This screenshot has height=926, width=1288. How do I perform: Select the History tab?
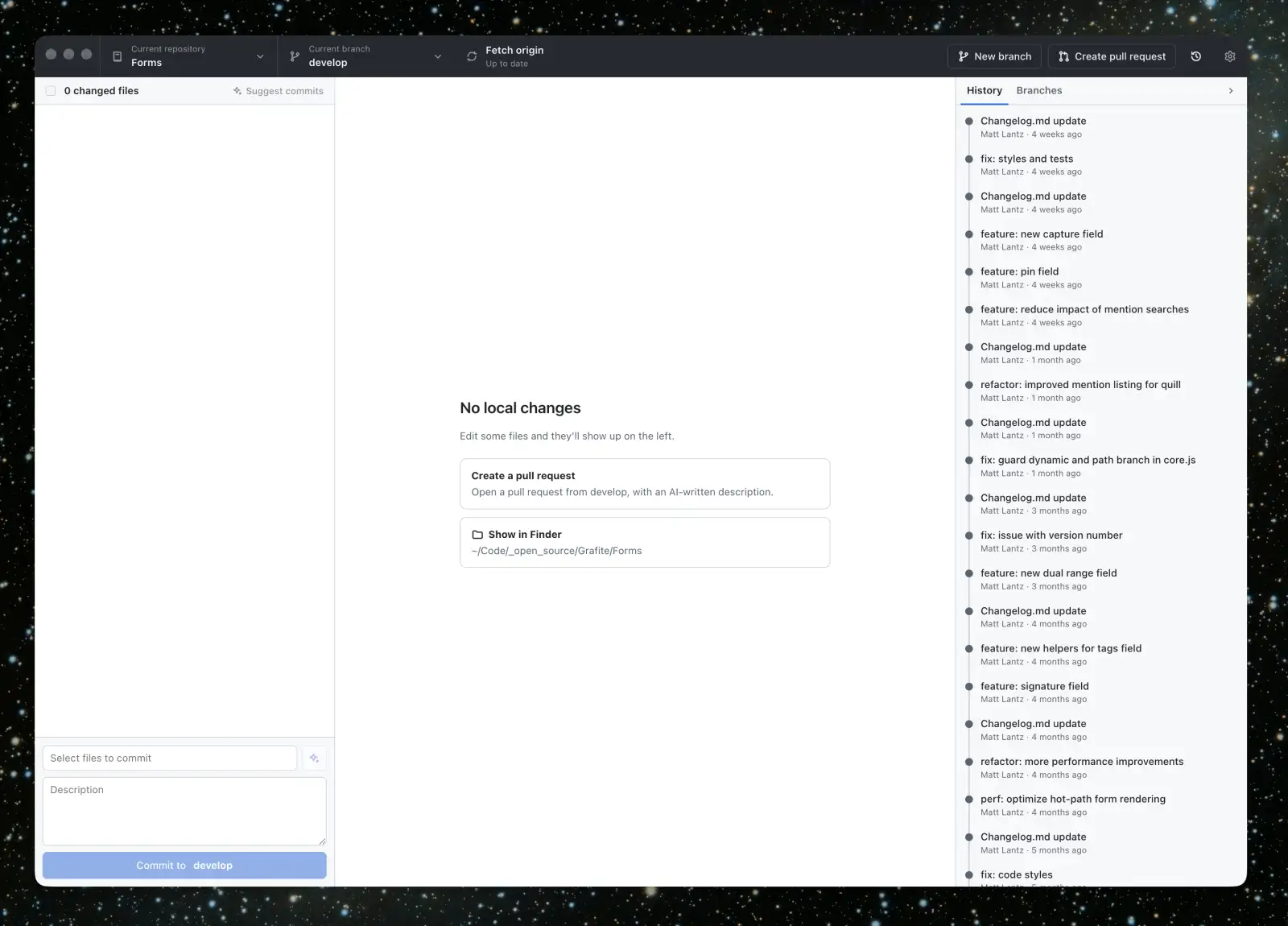[x=985, y=90]
